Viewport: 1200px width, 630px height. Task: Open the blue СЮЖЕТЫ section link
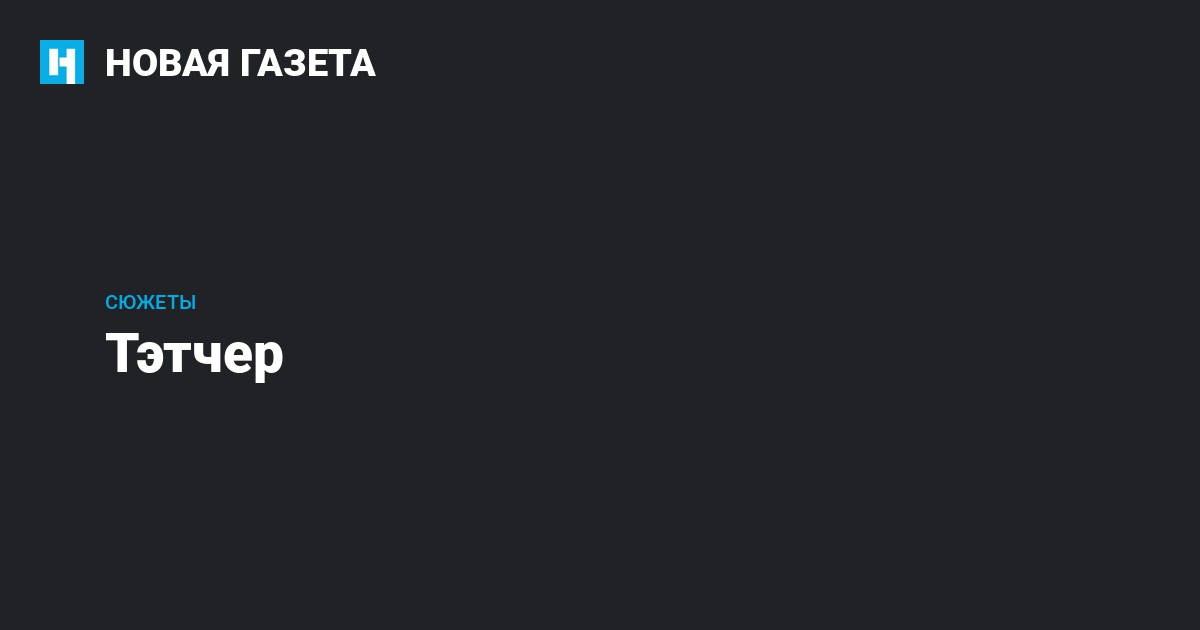click(150, 302)
